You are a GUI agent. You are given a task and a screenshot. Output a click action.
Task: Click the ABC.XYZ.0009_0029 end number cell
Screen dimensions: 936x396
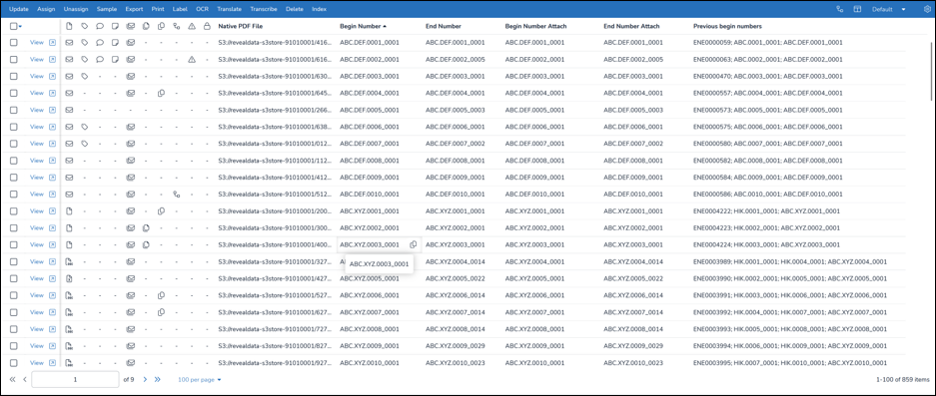[455, 346]
